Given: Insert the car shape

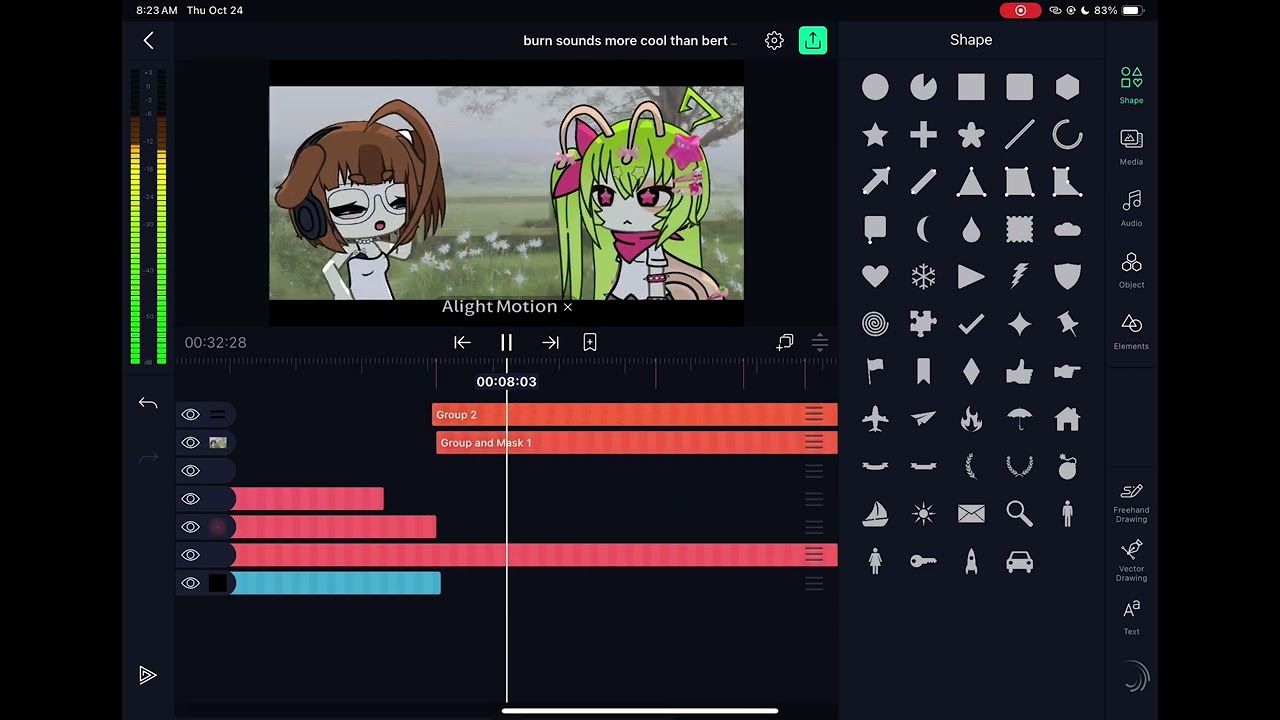Looking at the screenshot, I should pos(1019,562).
